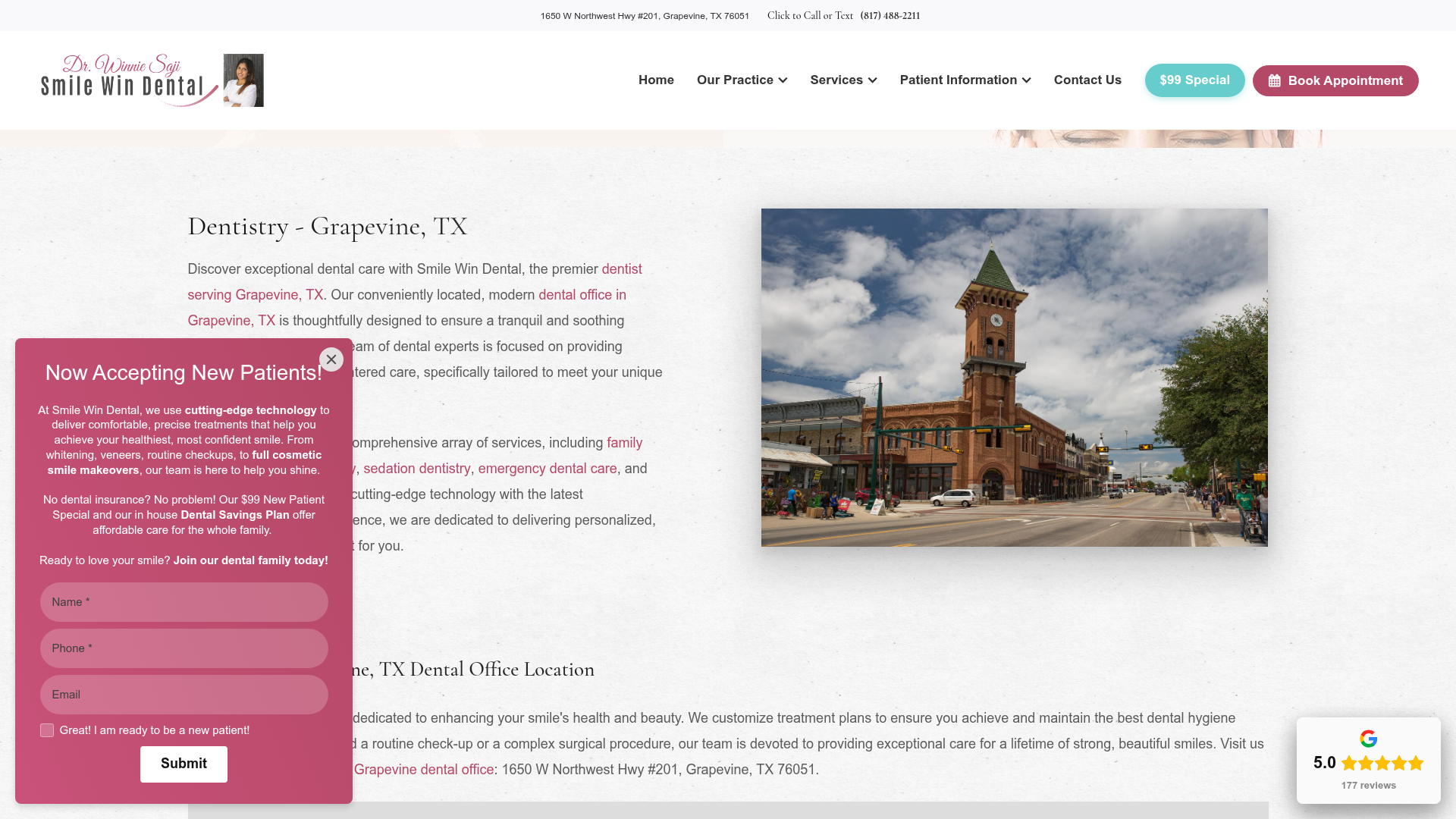This screenshot has width=1456, height=819.
Task: Expand the Services dropdown menu
Action: tap(843, 80)
